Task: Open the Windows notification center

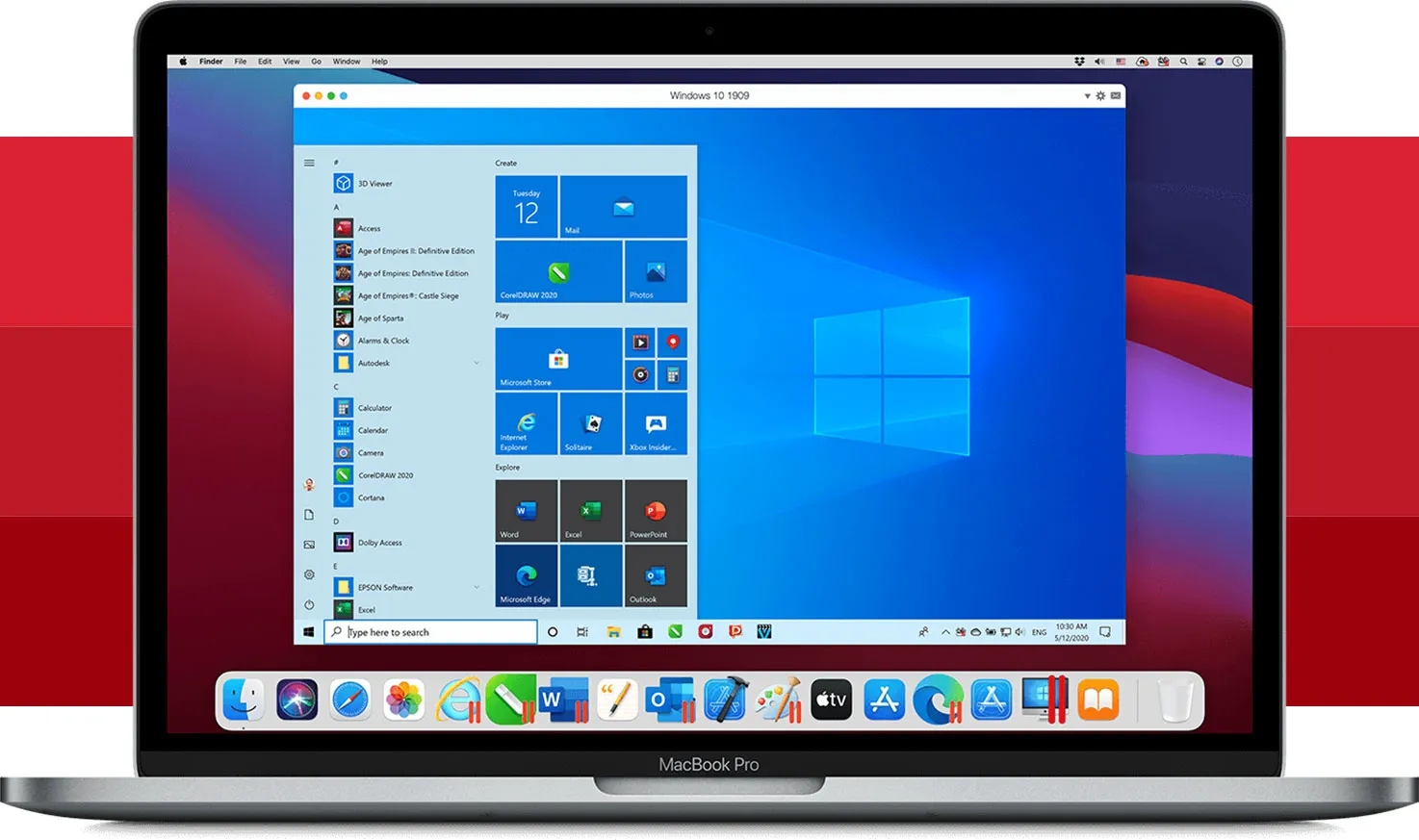Action: [1105, 632]
